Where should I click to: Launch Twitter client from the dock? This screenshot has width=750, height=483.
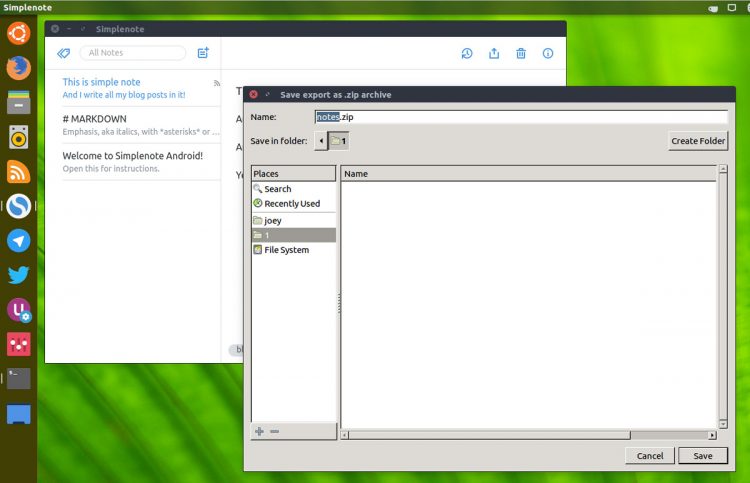19,275
